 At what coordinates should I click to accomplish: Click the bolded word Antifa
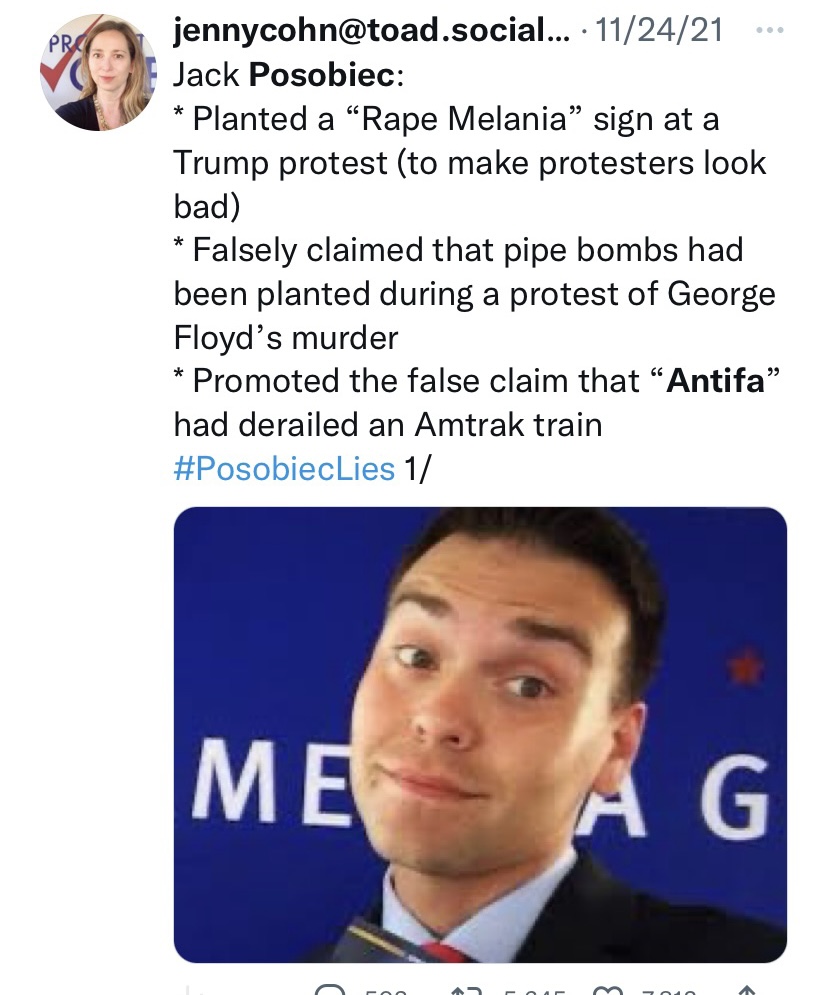(x=714, y=381)
